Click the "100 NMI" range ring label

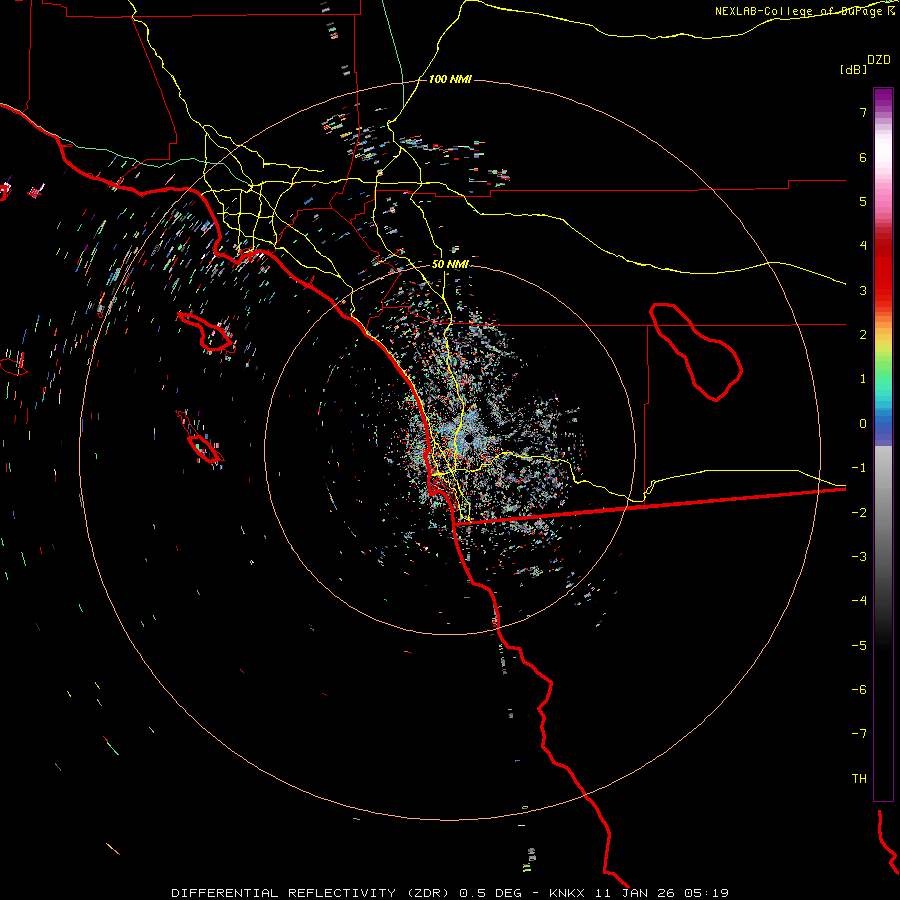(450, 79)
